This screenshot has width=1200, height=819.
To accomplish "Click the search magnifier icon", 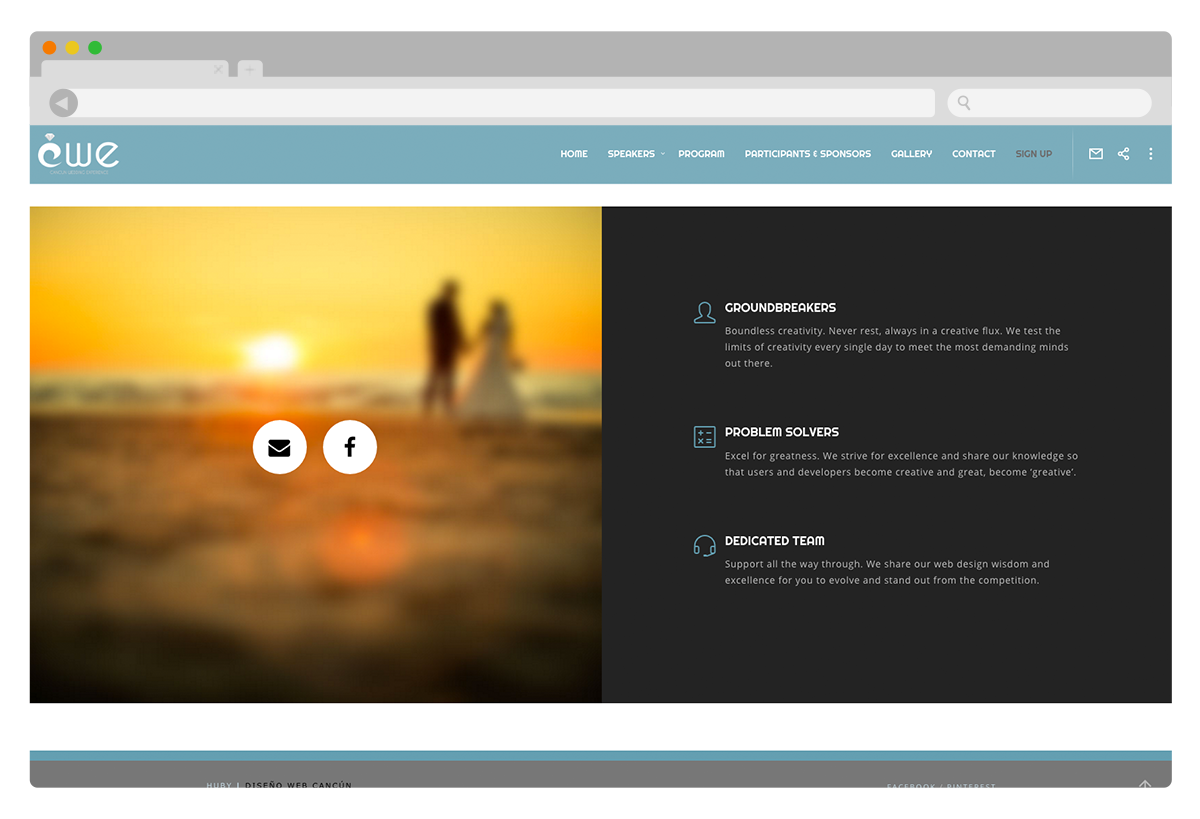I will point(964,103).
